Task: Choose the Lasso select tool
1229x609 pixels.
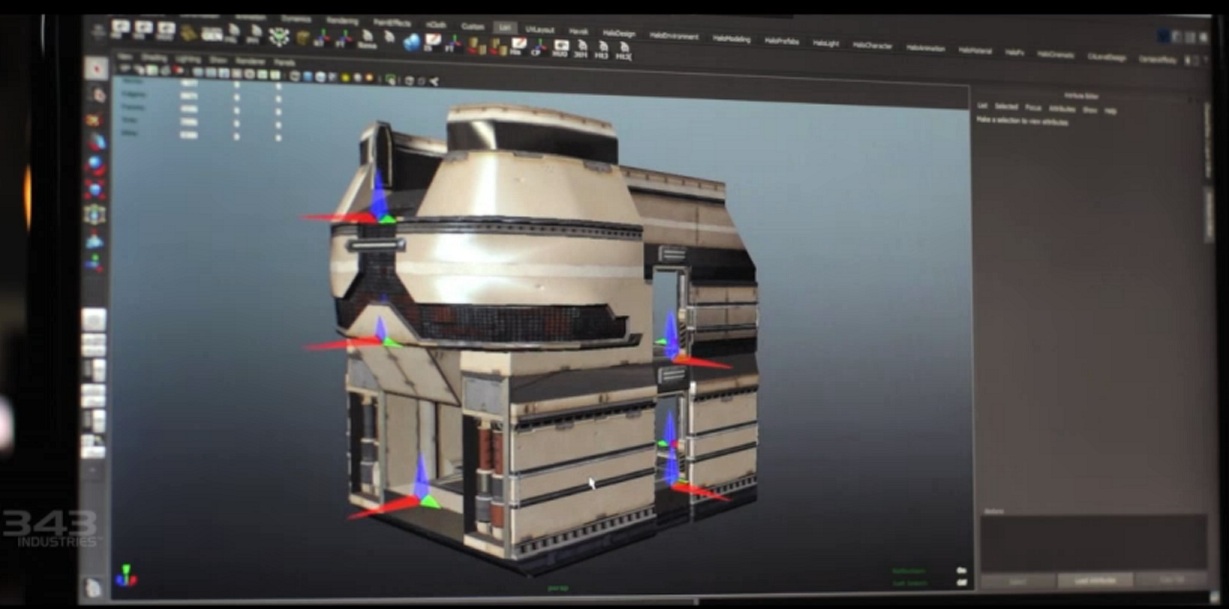Action: coord(96,93)
